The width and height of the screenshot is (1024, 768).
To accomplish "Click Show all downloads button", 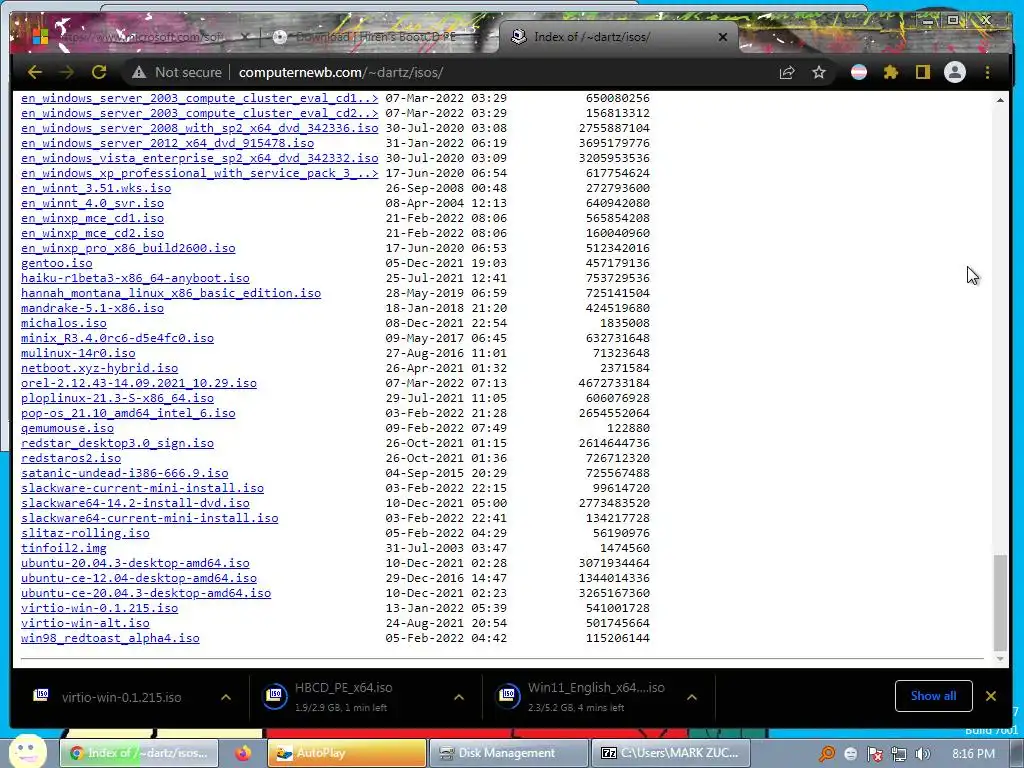I will click(x=933, y=696).
